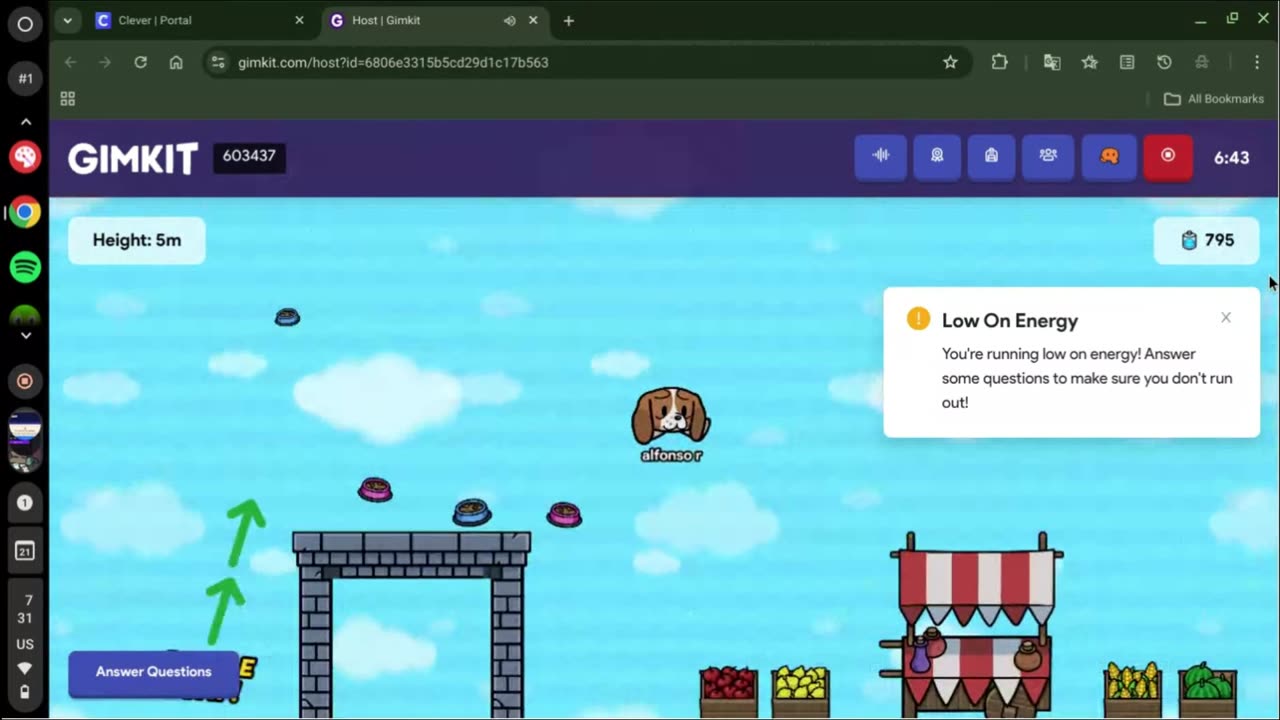1280x720 pixels.
Task: Click the orange character cosmetics button
Action: click(x=1109, y=156)
